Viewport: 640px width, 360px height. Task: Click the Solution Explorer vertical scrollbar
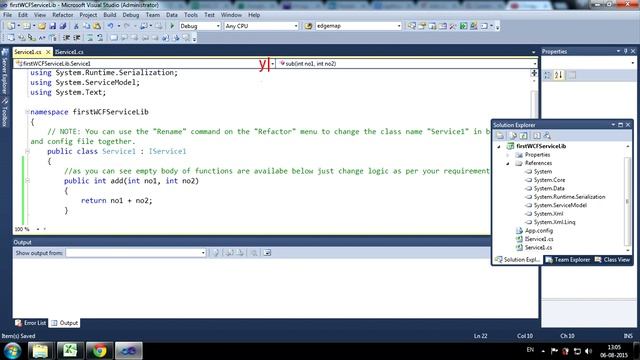pos(628,198)
